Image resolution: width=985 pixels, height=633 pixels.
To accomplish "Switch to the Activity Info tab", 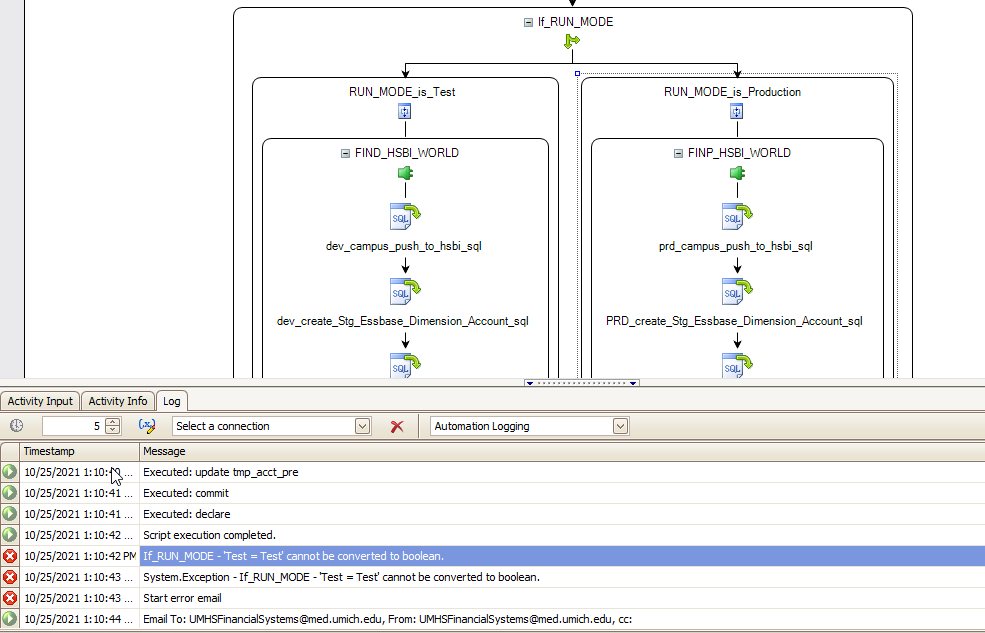I will point(118,401).
